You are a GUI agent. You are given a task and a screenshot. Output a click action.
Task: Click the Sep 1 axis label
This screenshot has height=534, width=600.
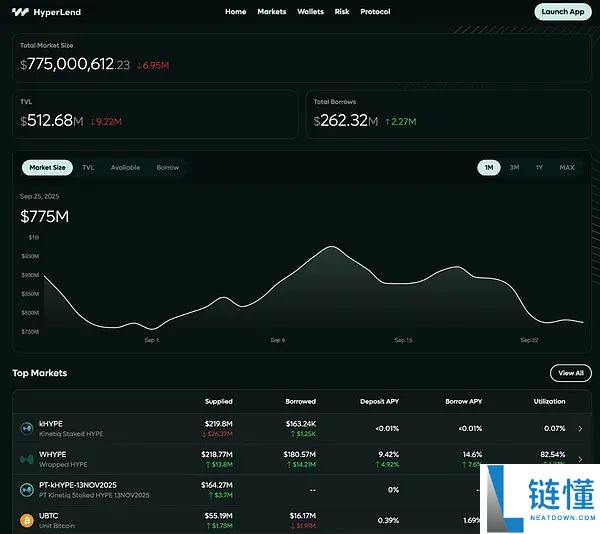[x=152, y=340]
